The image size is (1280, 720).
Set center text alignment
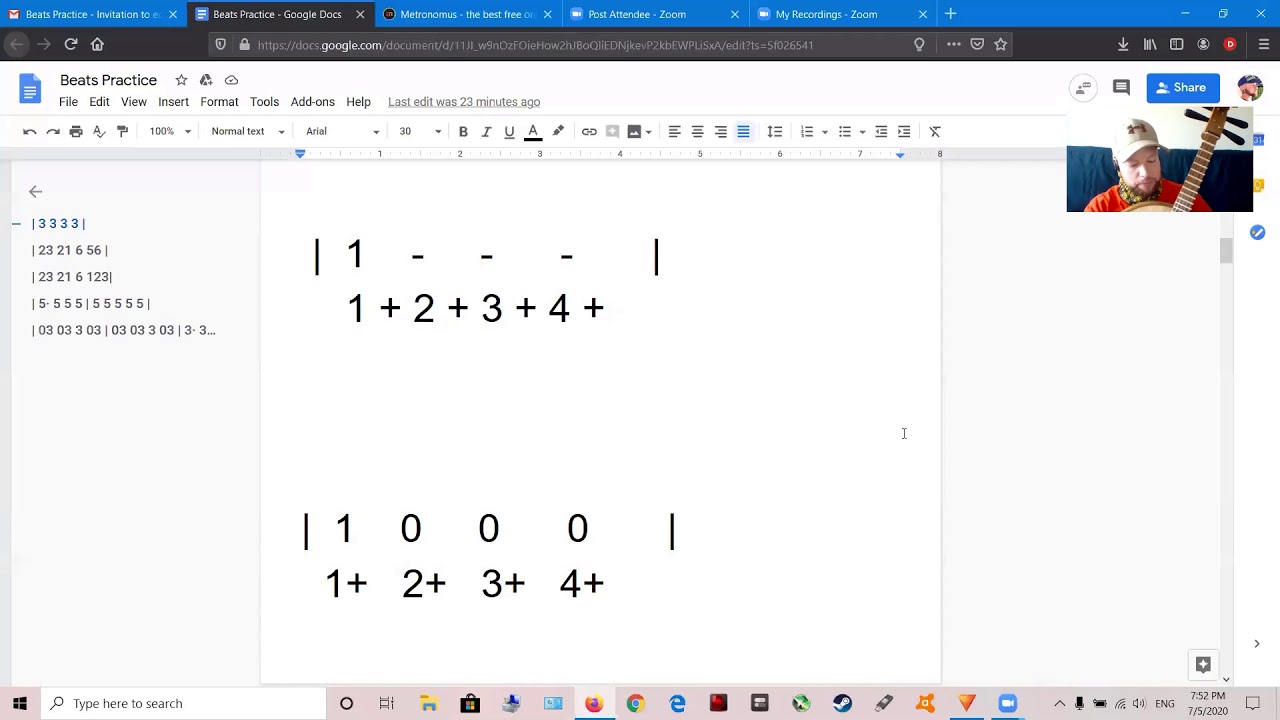(x=697, y=131)
